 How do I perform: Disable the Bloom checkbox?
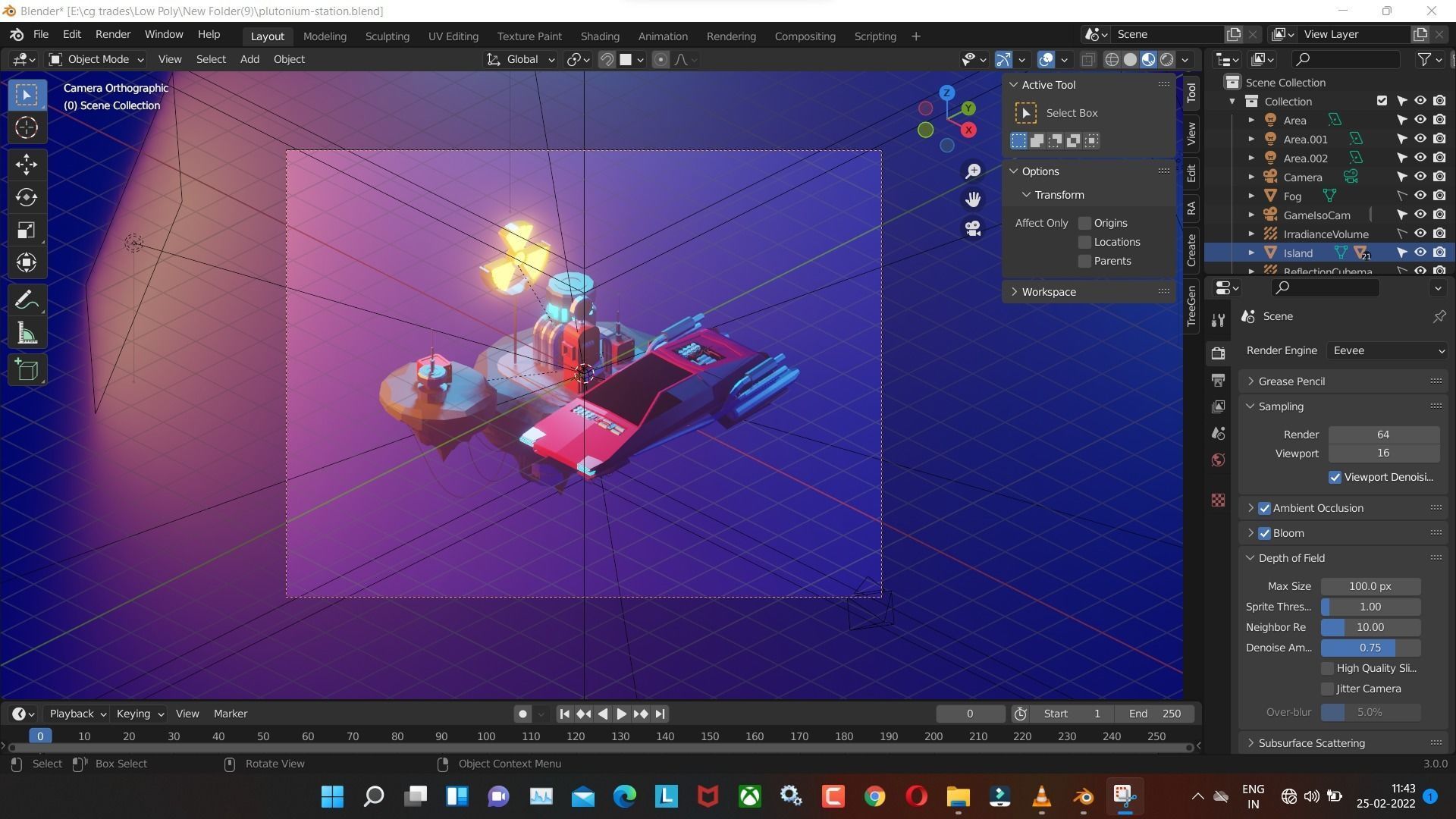pos(1264,533)
